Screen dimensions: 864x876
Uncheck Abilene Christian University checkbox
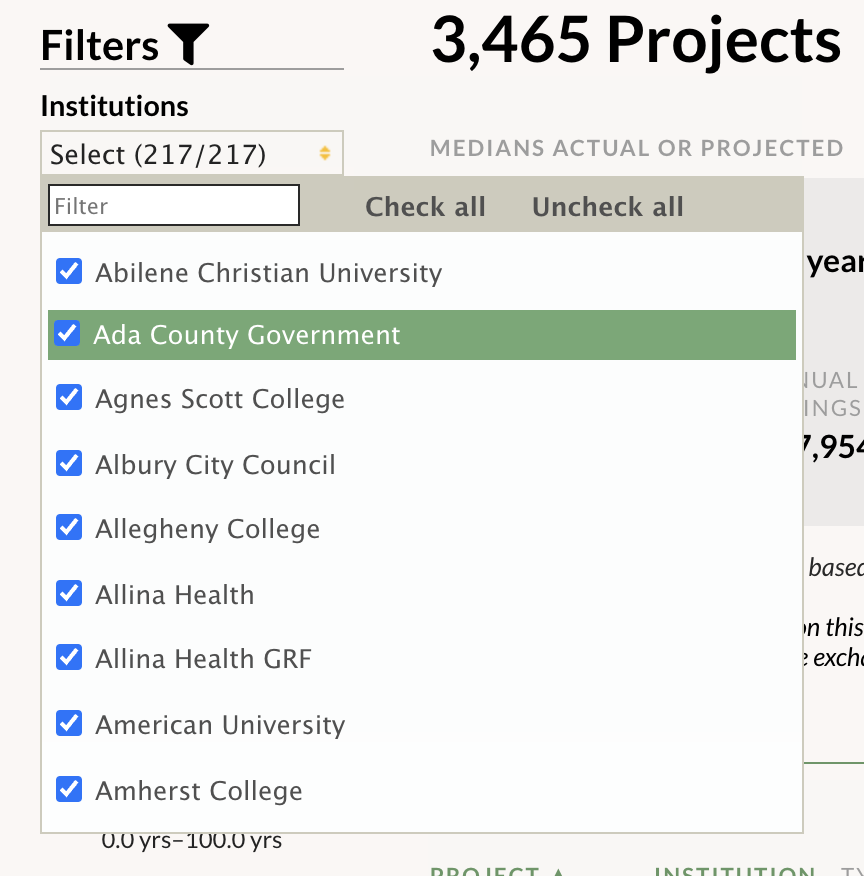click(69, 272)
